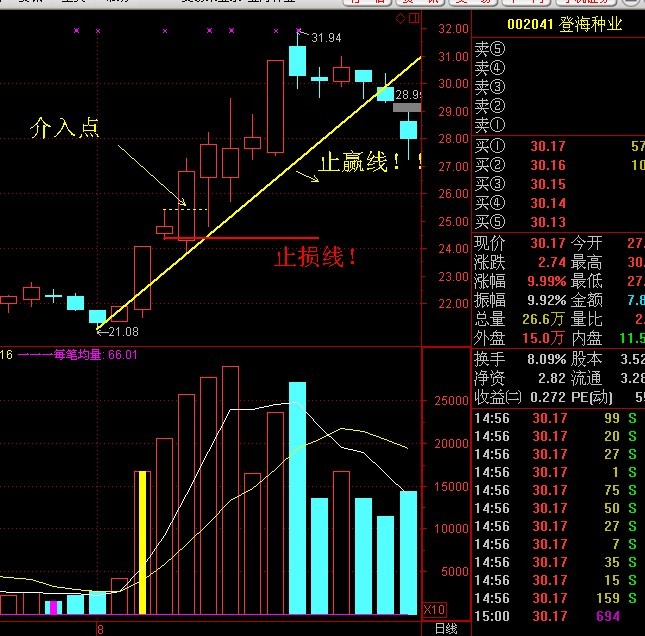Click the red diamond icon above the chart
Screen dimensions: 645x636
pyautogui.click(x=400, y=18)
